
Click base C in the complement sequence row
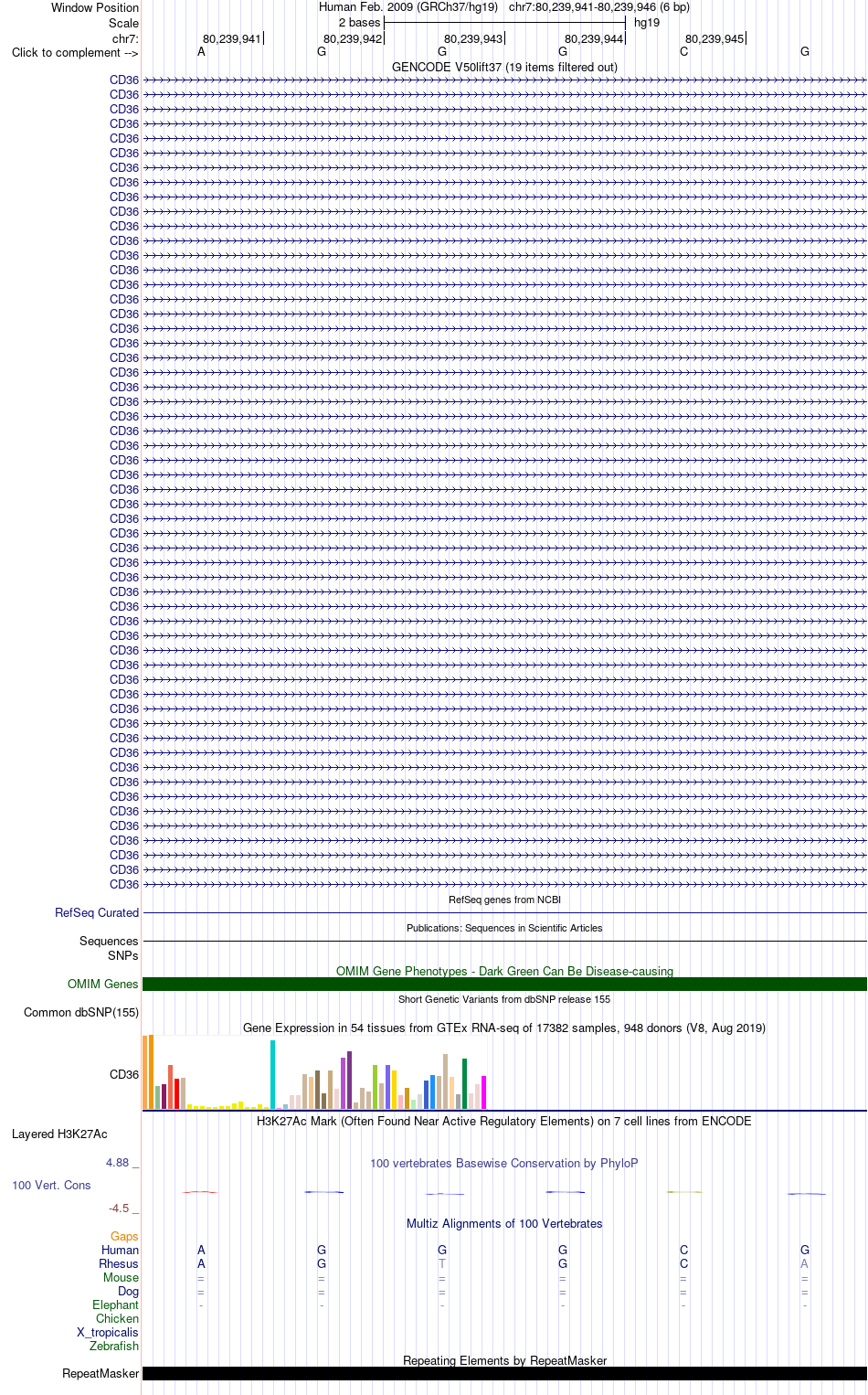tap(683, 52)
